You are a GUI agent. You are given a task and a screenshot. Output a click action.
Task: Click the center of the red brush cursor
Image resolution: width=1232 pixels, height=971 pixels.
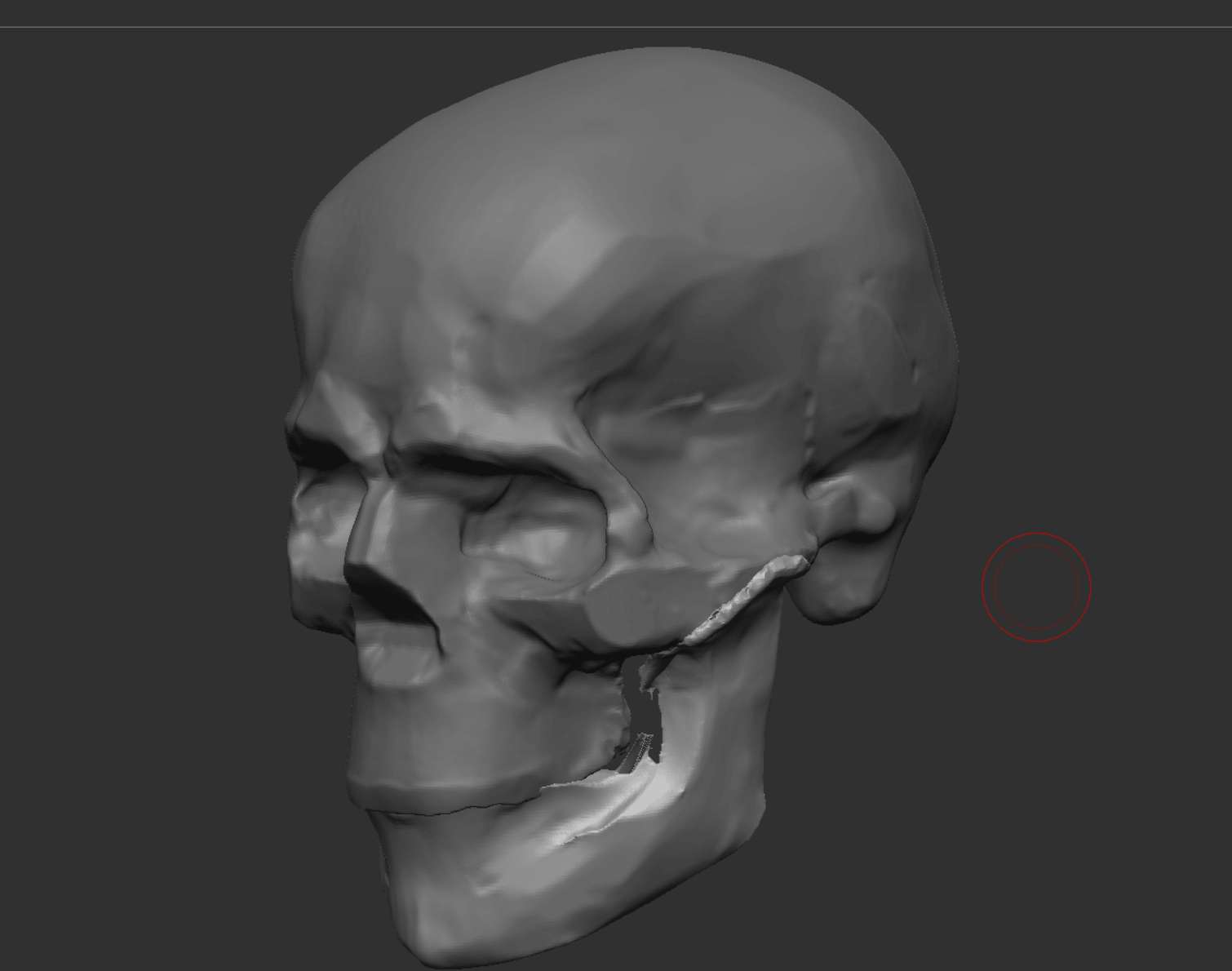tap(1036, 587)
